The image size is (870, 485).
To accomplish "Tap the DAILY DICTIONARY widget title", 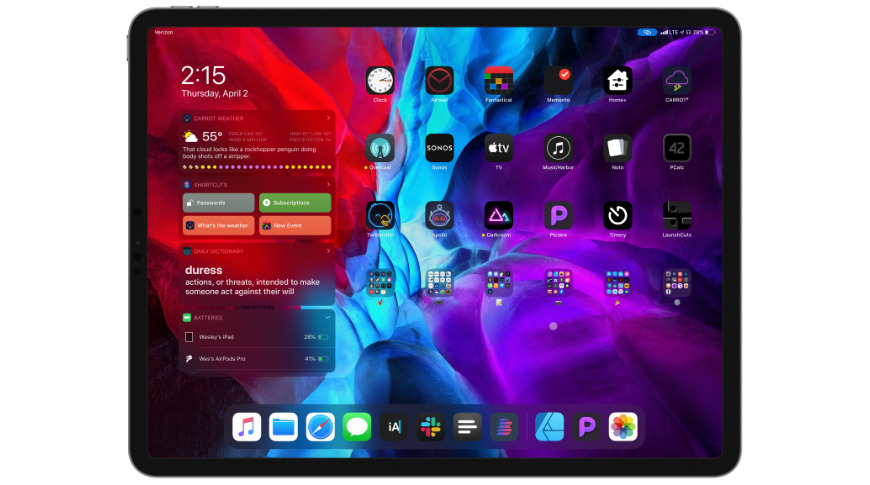I will pos(219,251).
